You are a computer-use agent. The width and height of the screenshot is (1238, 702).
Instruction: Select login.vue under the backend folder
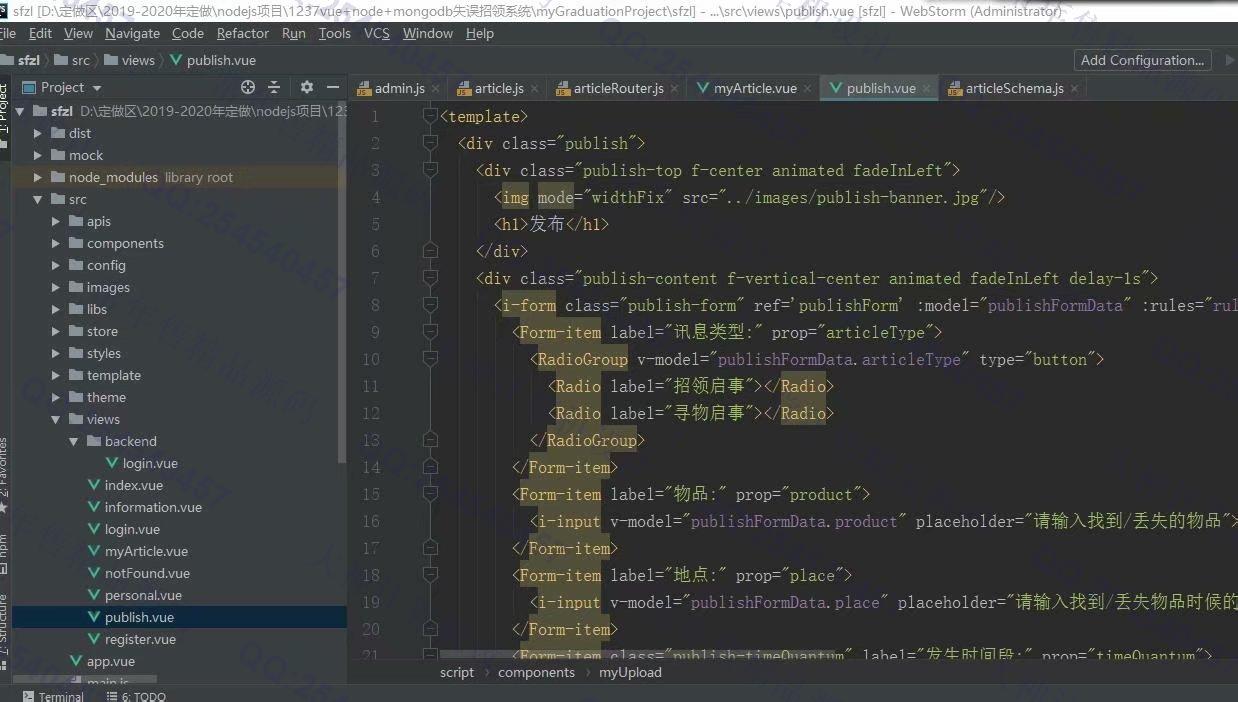pyautogui.click(x=150, y=463)
